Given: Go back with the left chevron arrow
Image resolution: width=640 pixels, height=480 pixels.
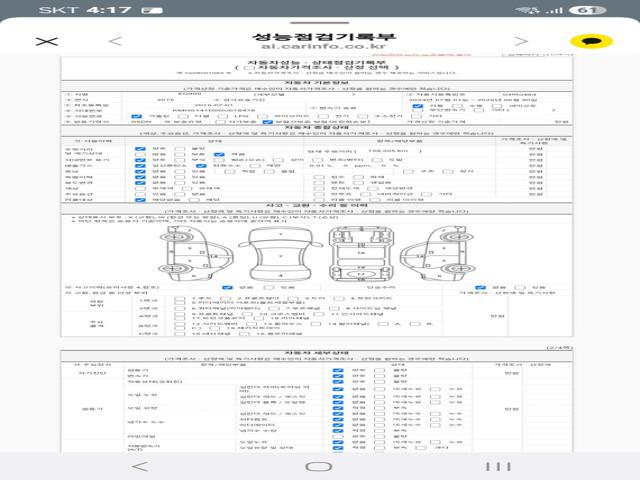Looking at the screenshot, I should [116, 41].
